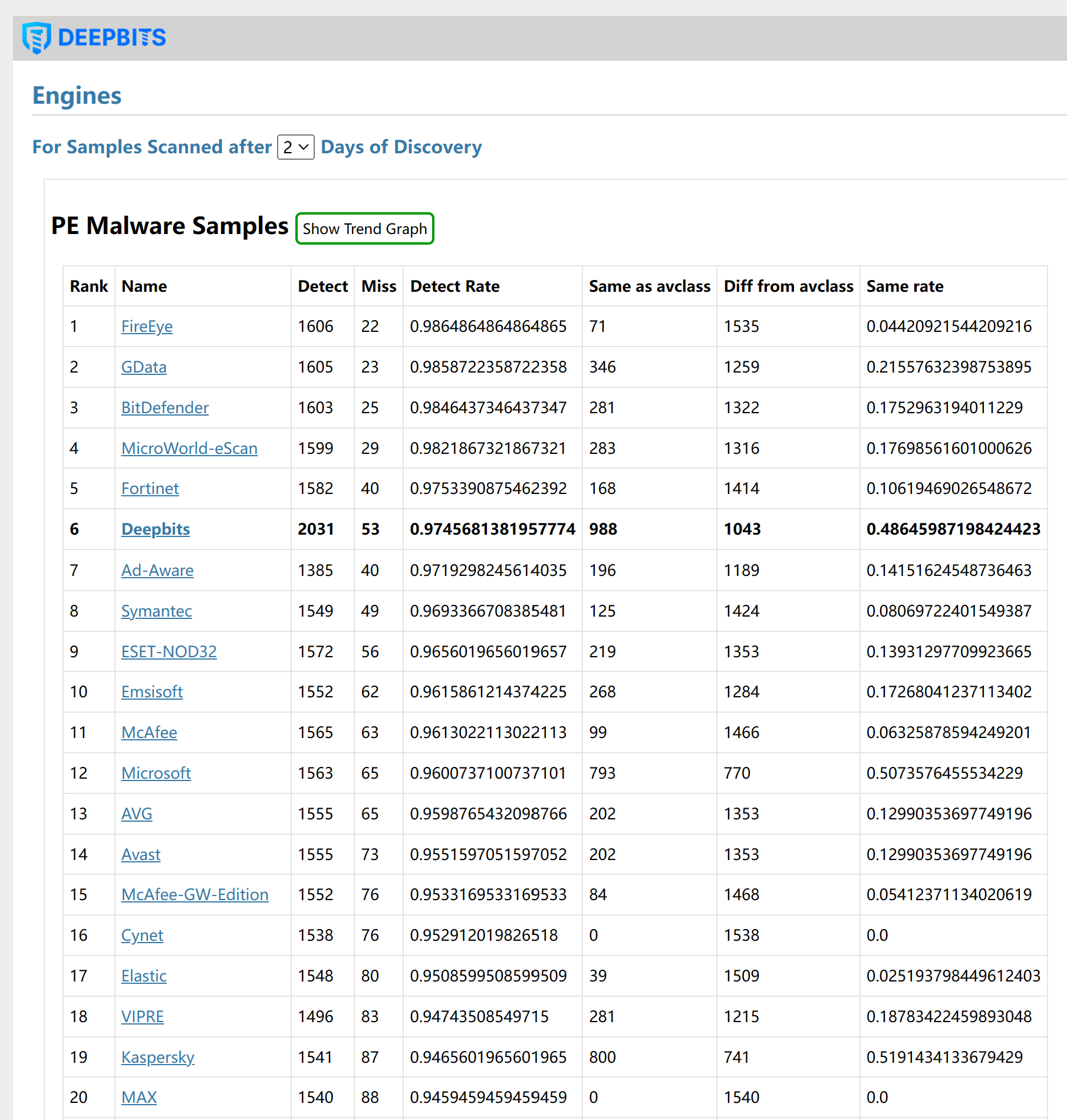Open the Fortinet engine link
This screenshot has height=1120, width=1067.
click(150, 488)
